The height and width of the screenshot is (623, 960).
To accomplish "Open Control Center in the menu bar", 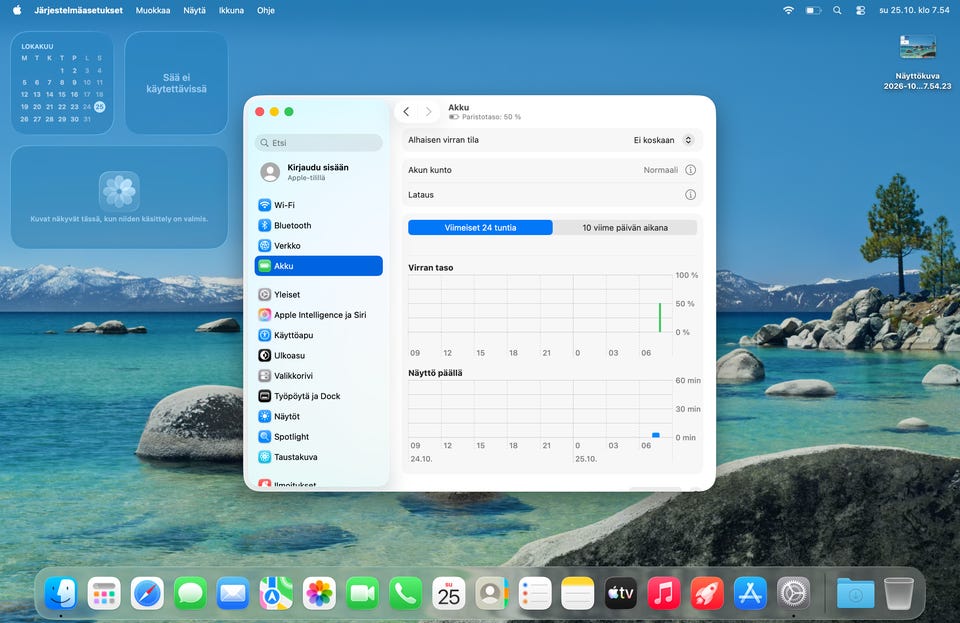I will click(860, 10).
